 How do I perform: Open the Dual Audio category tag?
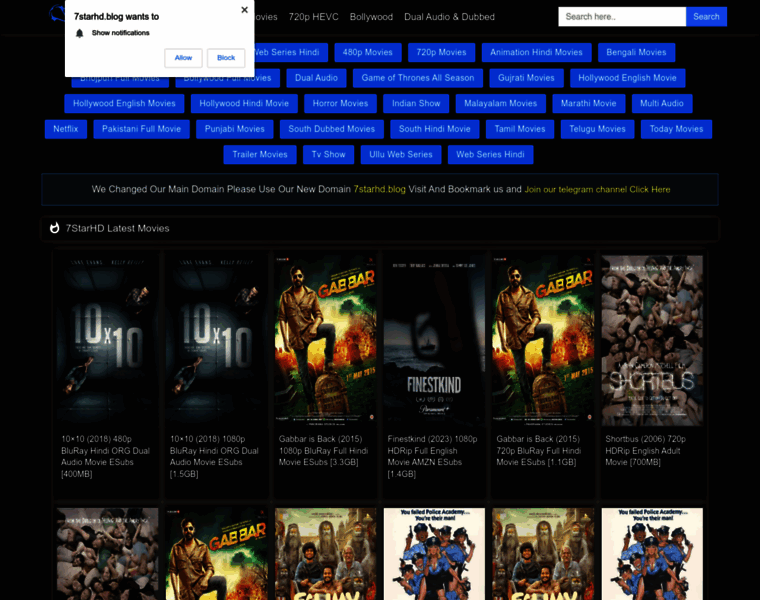click(x=317, y=78)
